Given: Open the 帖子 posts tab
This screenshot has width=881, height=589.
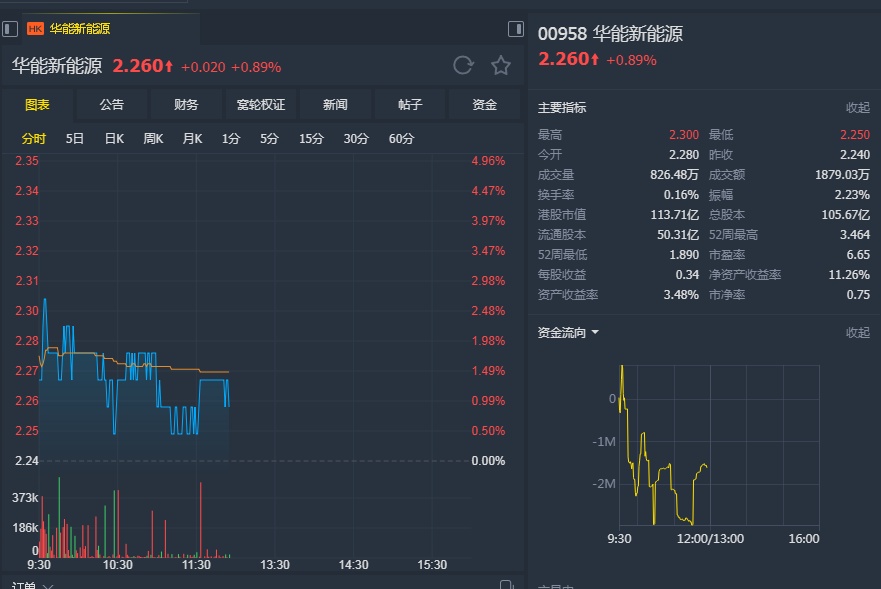Looking at the screenshot, I should (x=410, y=105).
